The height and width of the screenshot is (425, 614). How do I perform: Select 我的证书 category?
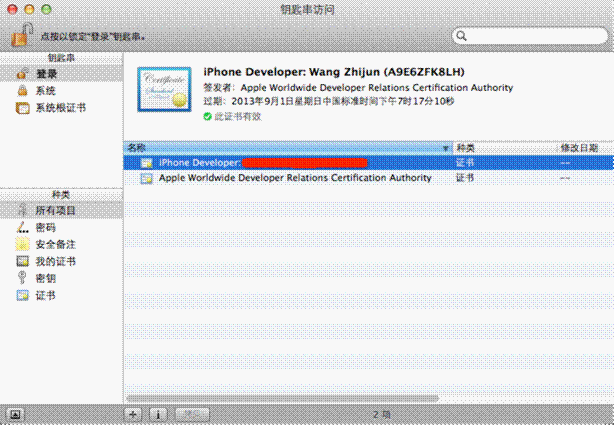(x=61, y=261)
